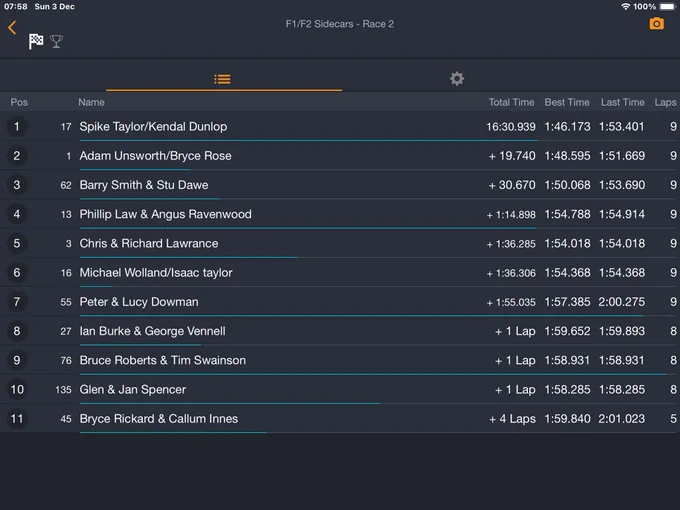Screen dimensions: 680x510
Task: Select Adam Unsworth/Bryce Rose row
Action: [340, 155]
